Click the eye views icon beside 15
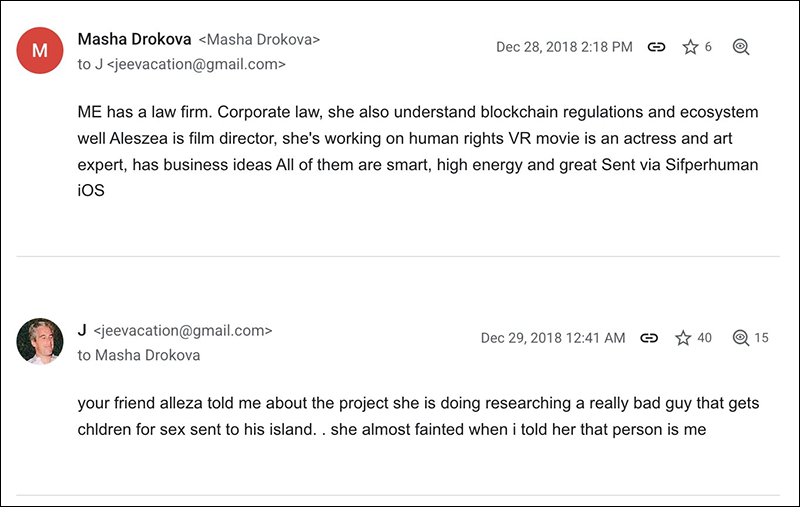 [x=741, y=338]
